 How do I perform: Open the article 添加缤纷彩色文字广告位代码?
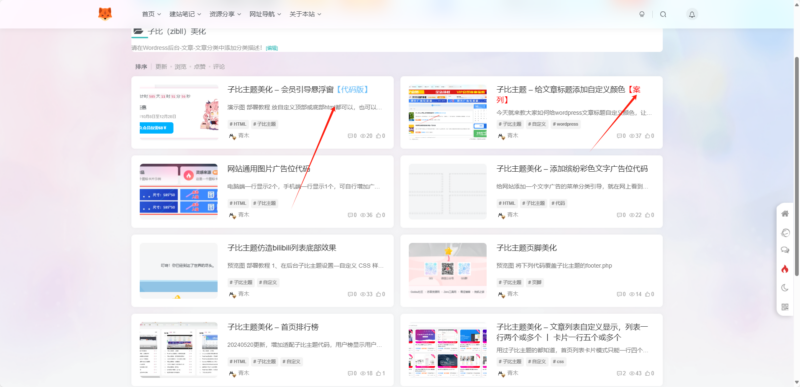(572, 169)
